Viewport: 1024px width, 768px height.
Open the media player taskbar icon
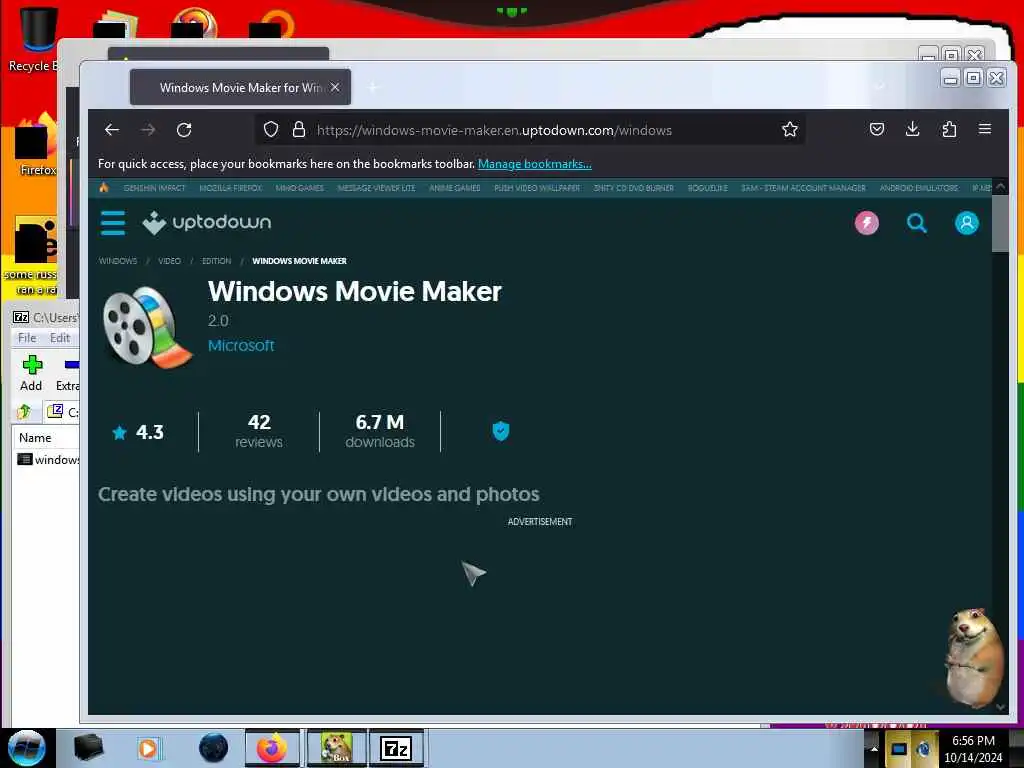(x=148, y=748)
